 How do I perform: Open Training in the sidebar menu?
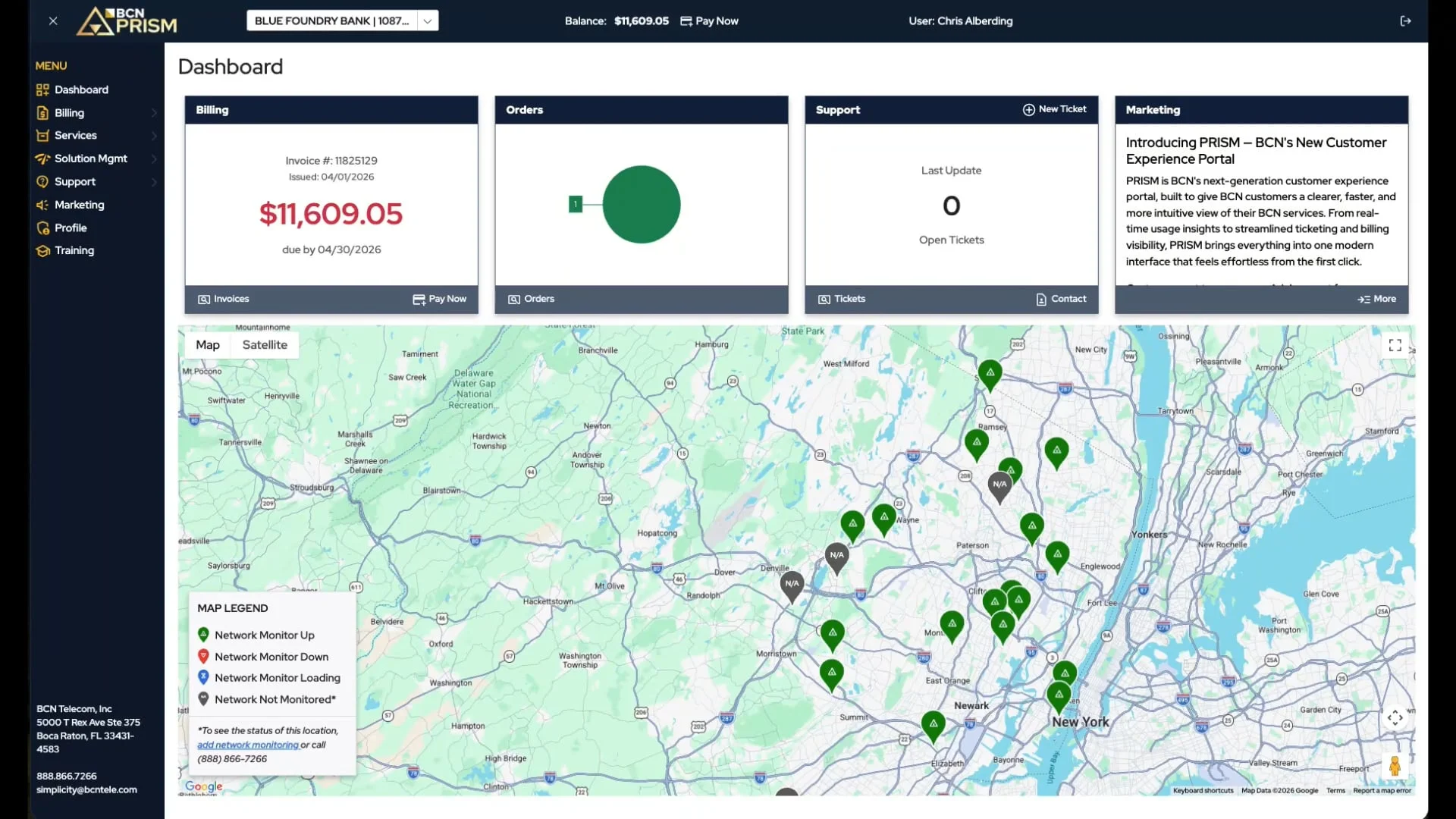pos(74,250)
